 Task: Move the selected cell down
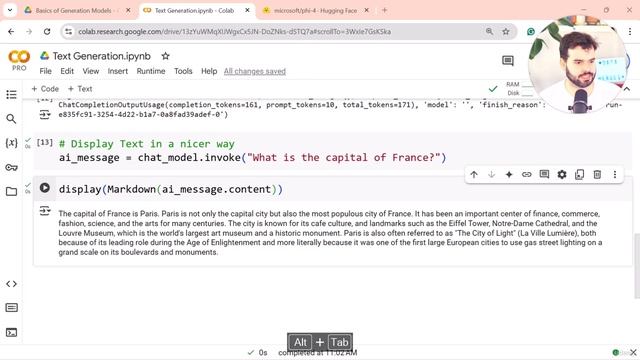491,175
